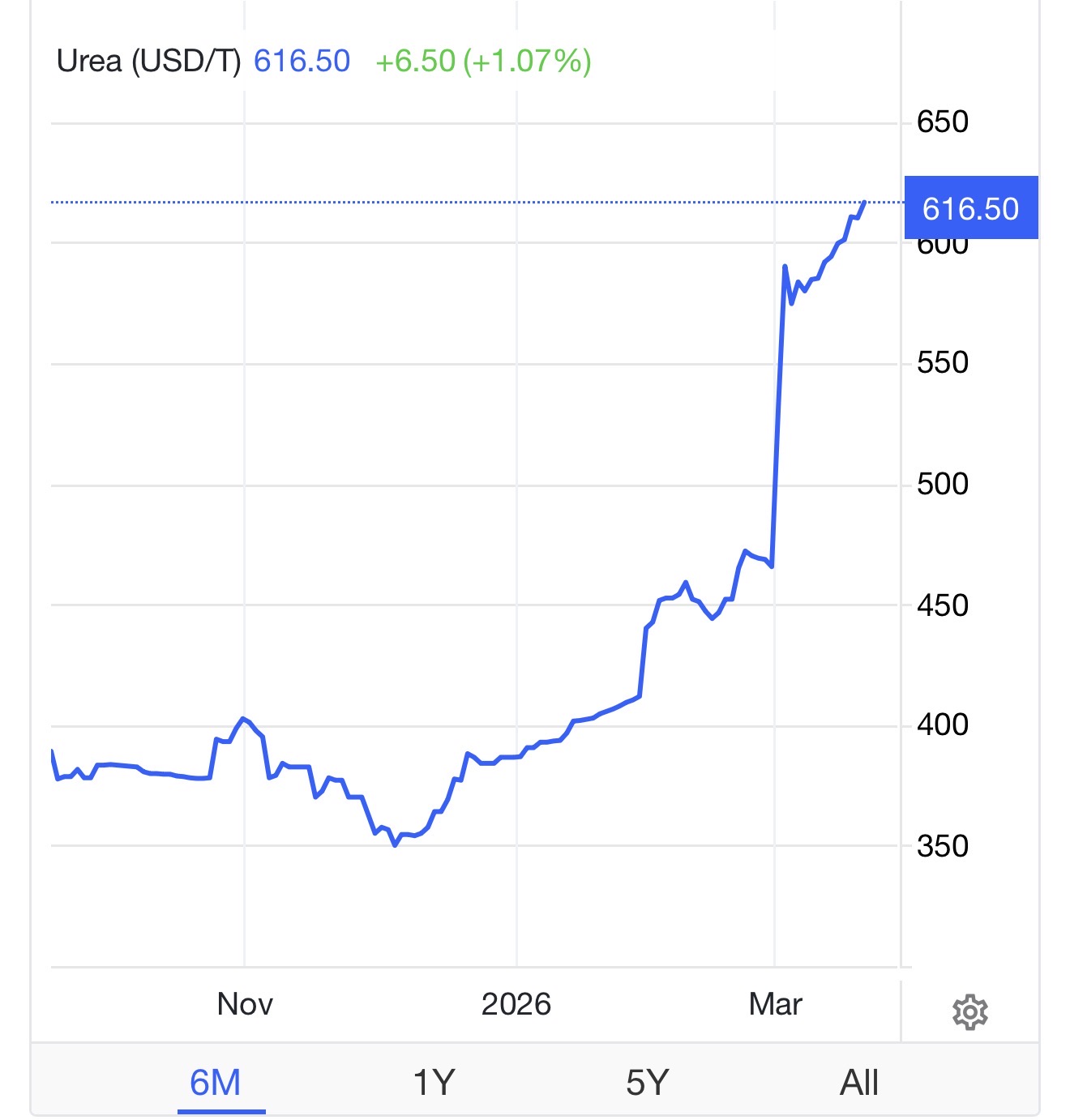Switch to the 5Y time range
Screen dimensions: 1070x1120
(x=647, y=1083)
